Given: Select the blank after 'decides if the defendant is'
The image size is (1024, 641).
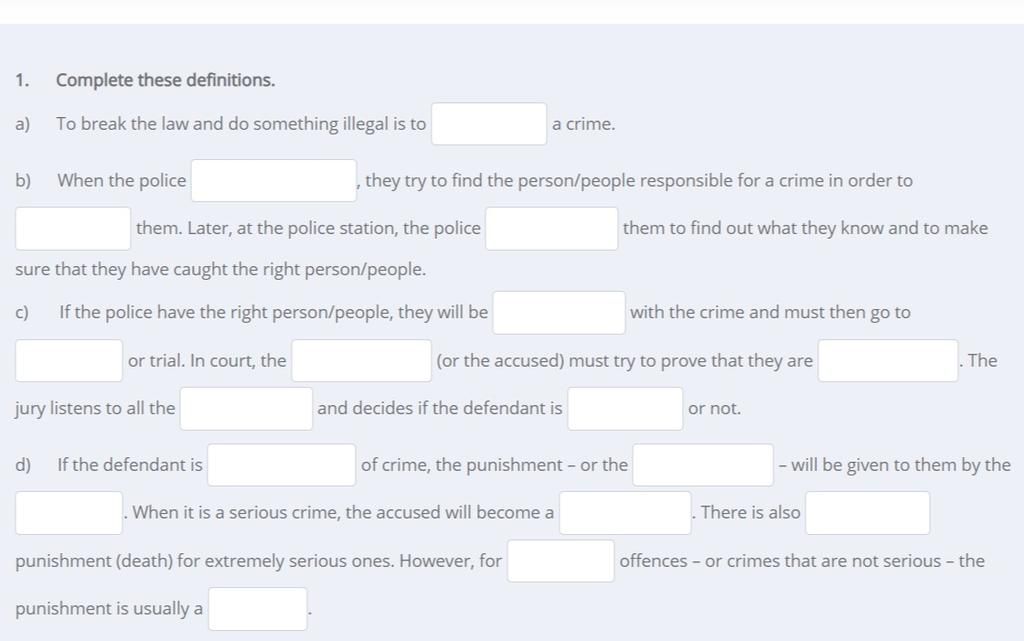Looking at the screenshot, I should point(625,409).
